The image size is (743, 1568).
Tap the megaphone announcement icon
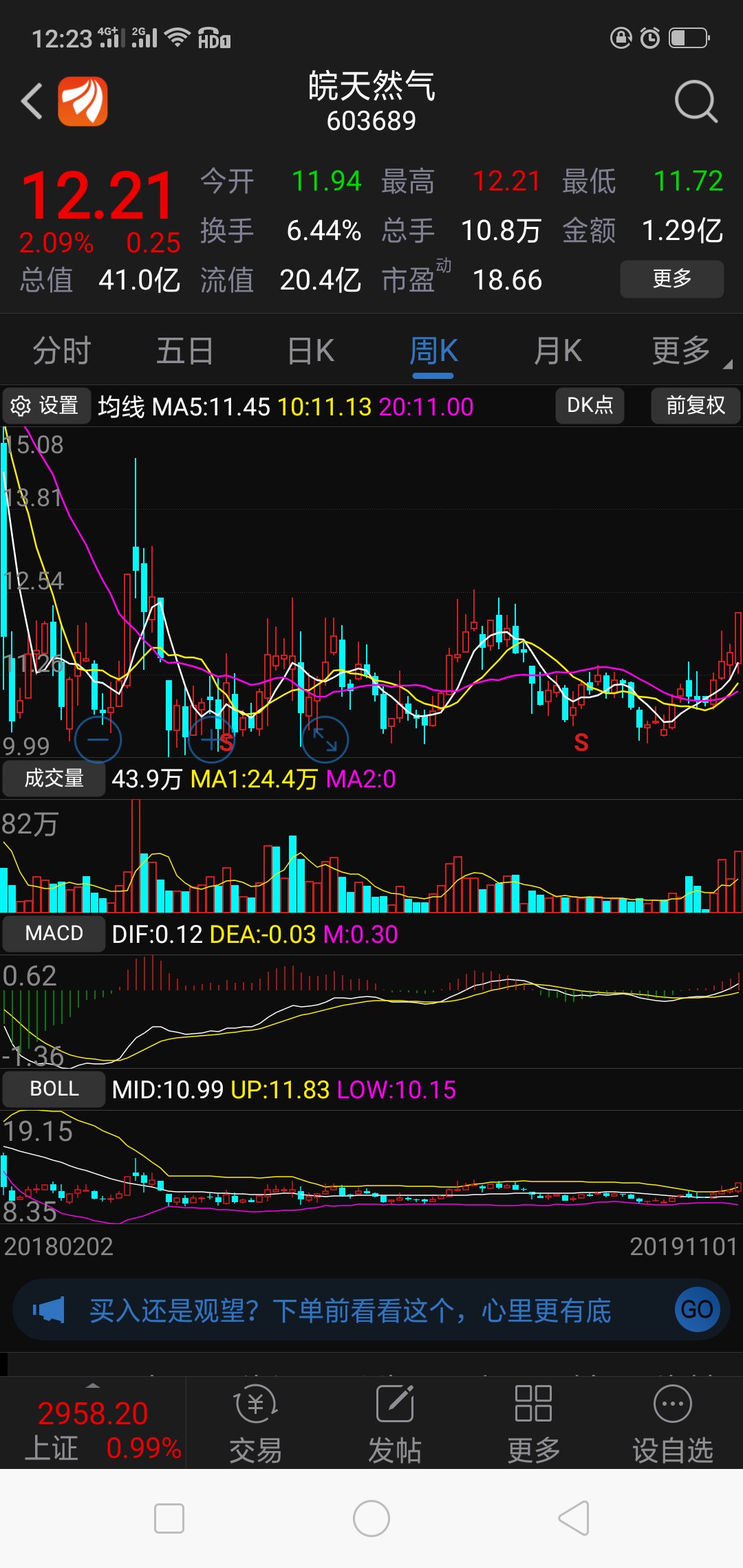click(48, 1310)
